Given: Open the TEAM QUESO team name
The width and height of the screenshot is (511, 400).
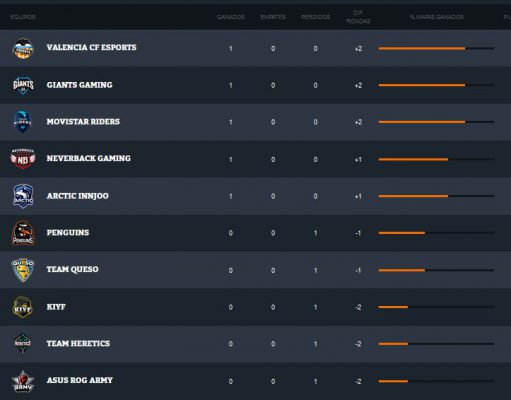Looking at the screenshot, I should (72, 269).
